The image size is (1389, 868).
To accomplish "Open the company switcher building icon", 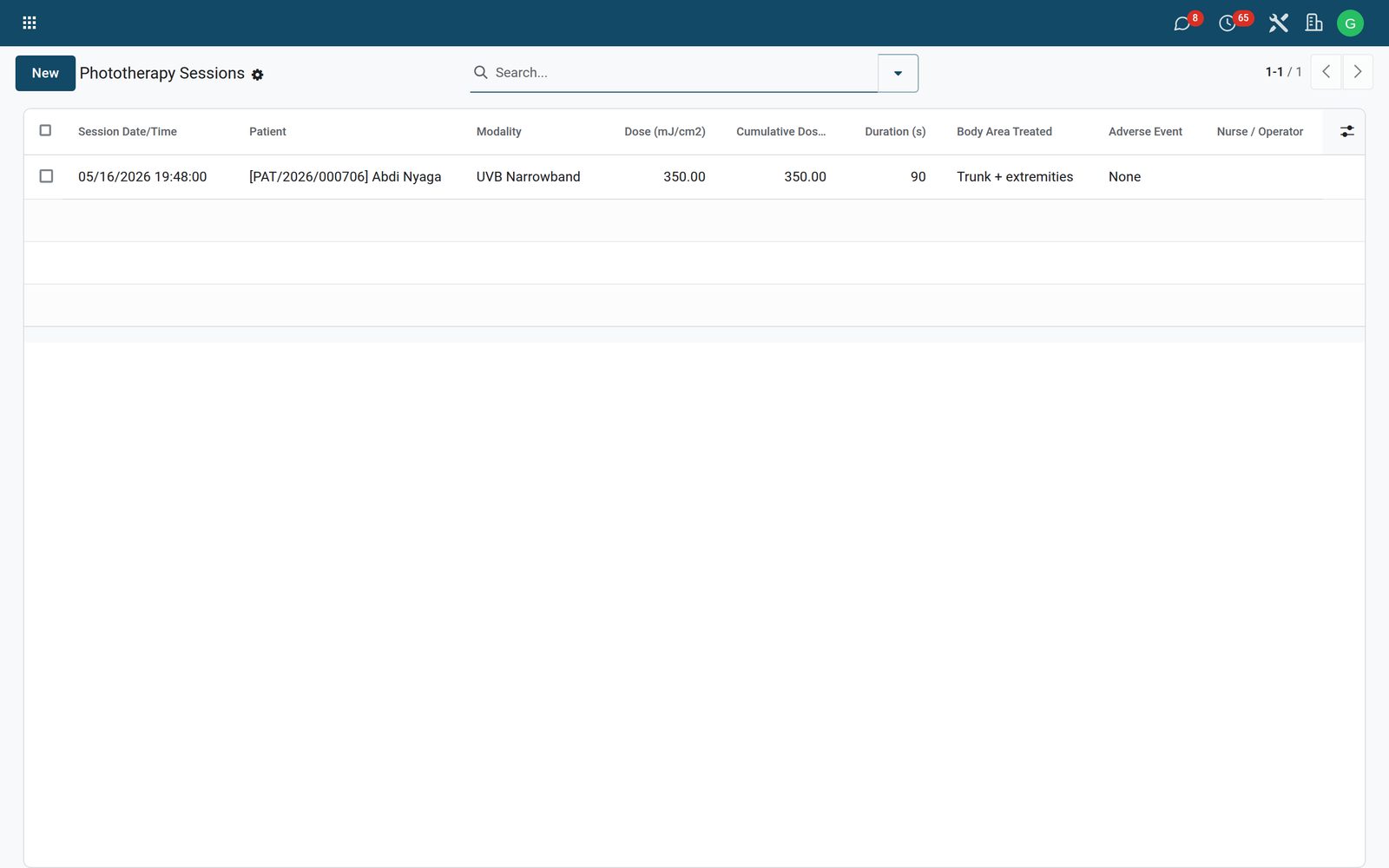I will (1313, 23).
